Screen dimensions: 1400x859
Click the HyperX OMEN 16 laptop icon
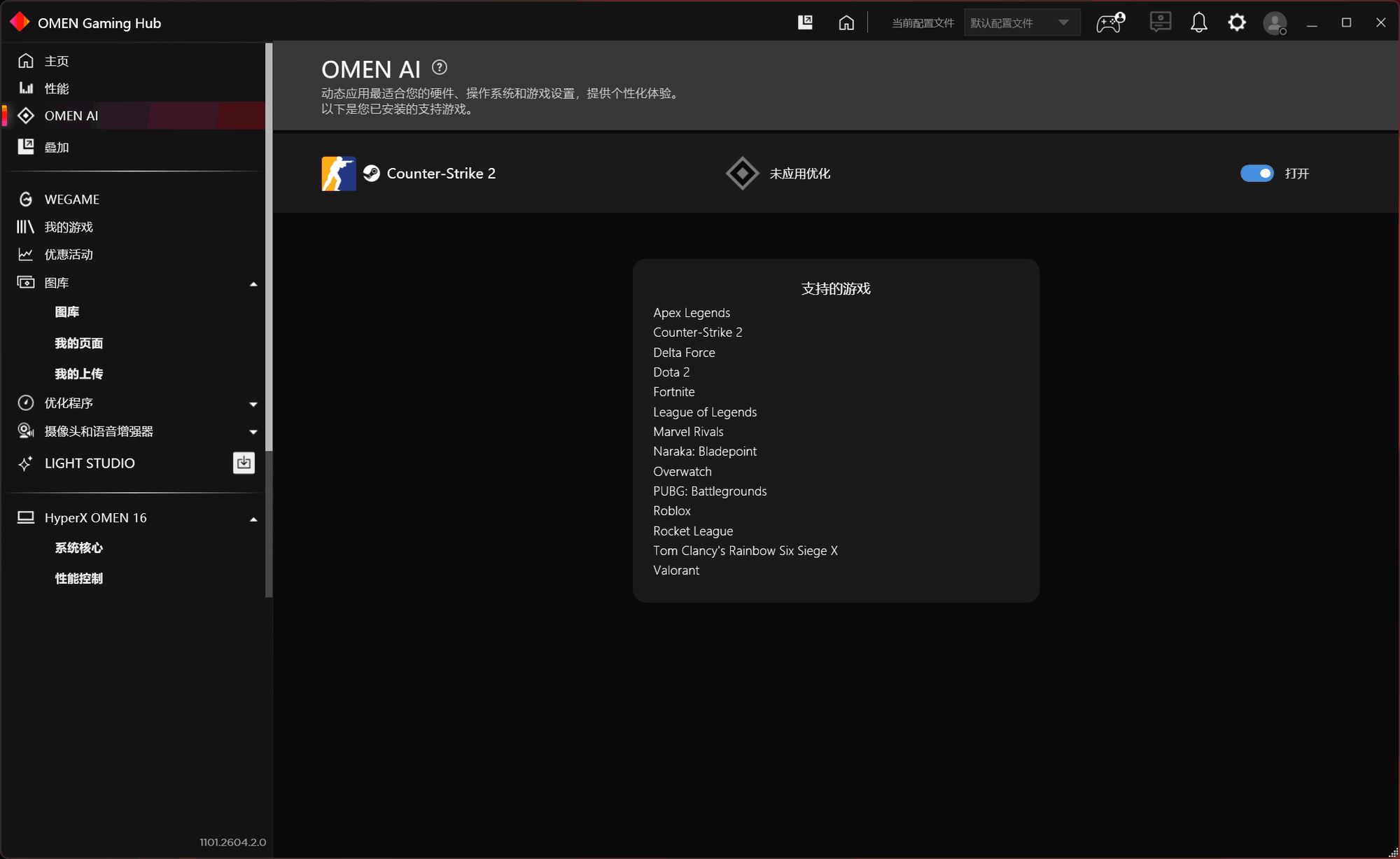(x=26, y=517)
